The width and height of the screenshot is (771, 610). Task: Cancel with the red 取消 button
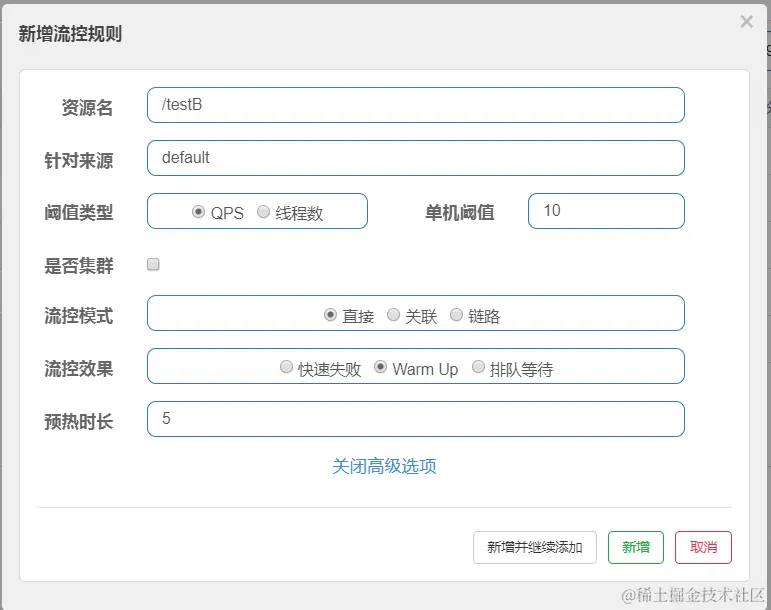coord(703,547)
